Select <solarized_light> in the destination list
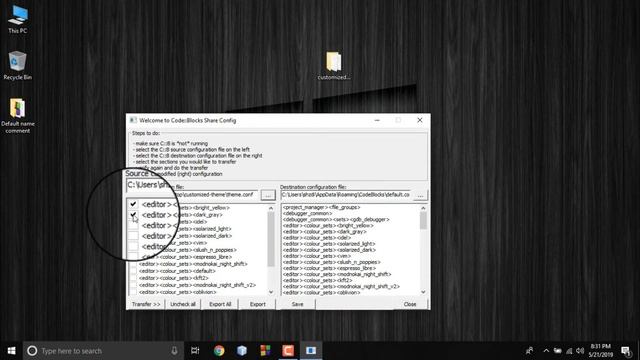Image resolution: width=640 pixels, height=360 pixels. point(329,244)
